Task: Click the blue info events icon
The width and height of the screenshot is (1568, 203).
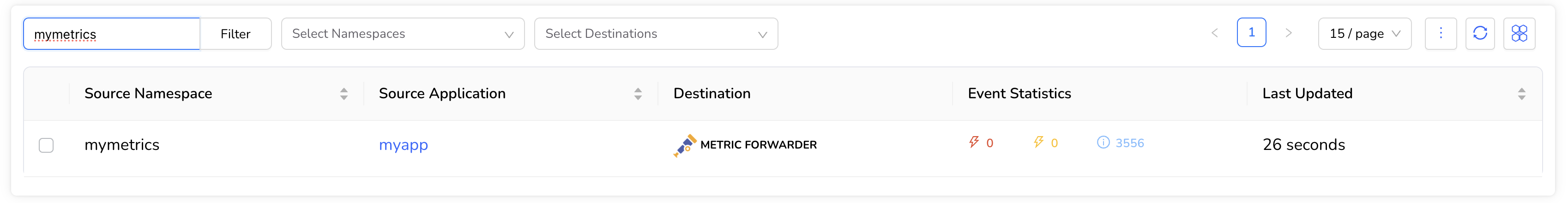Action: 1103,143
